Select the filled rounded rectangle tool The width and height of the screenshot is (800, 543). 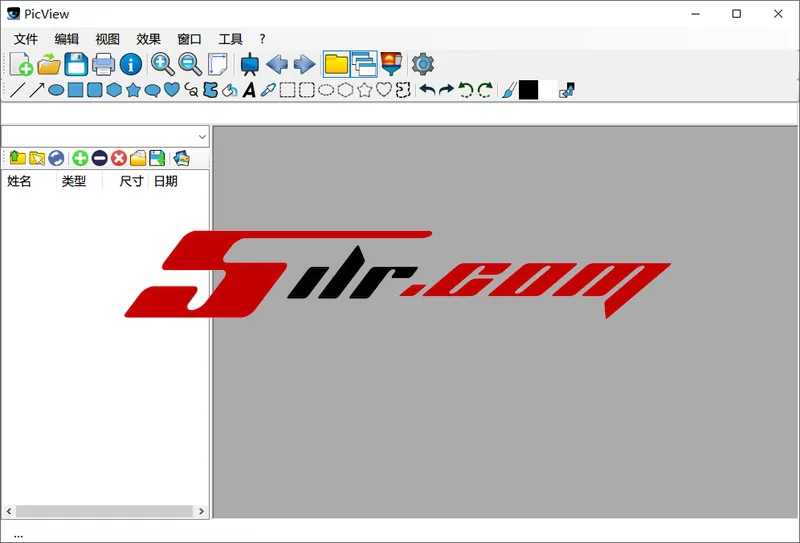tap(94, 90)
